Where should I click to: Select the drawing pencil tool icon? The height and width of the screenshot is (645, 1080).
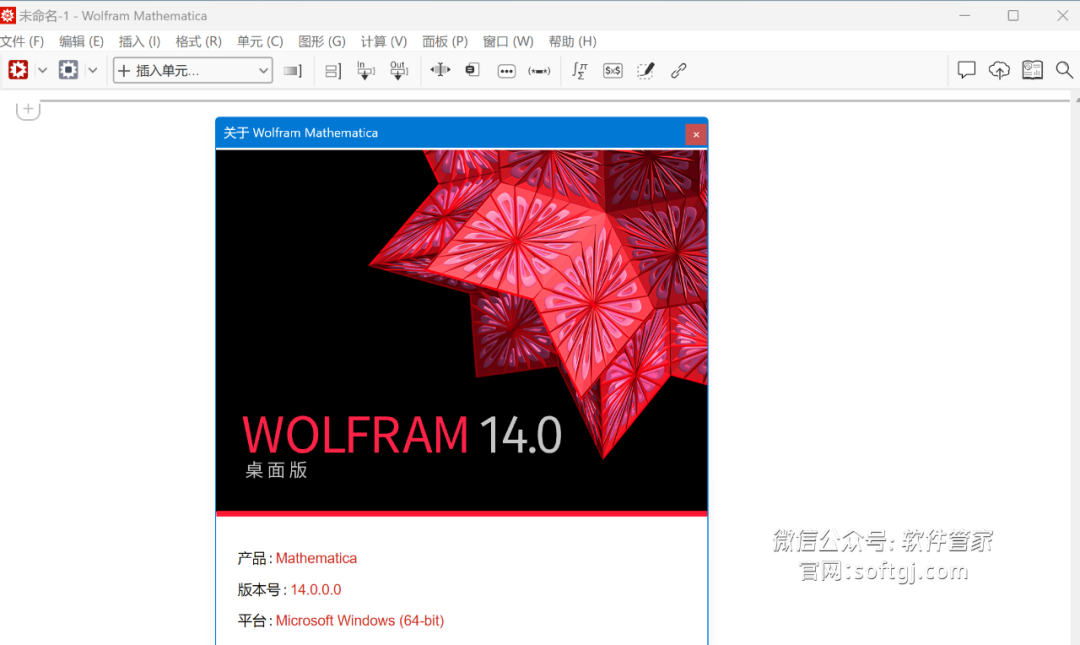click(x=645, y=70)
